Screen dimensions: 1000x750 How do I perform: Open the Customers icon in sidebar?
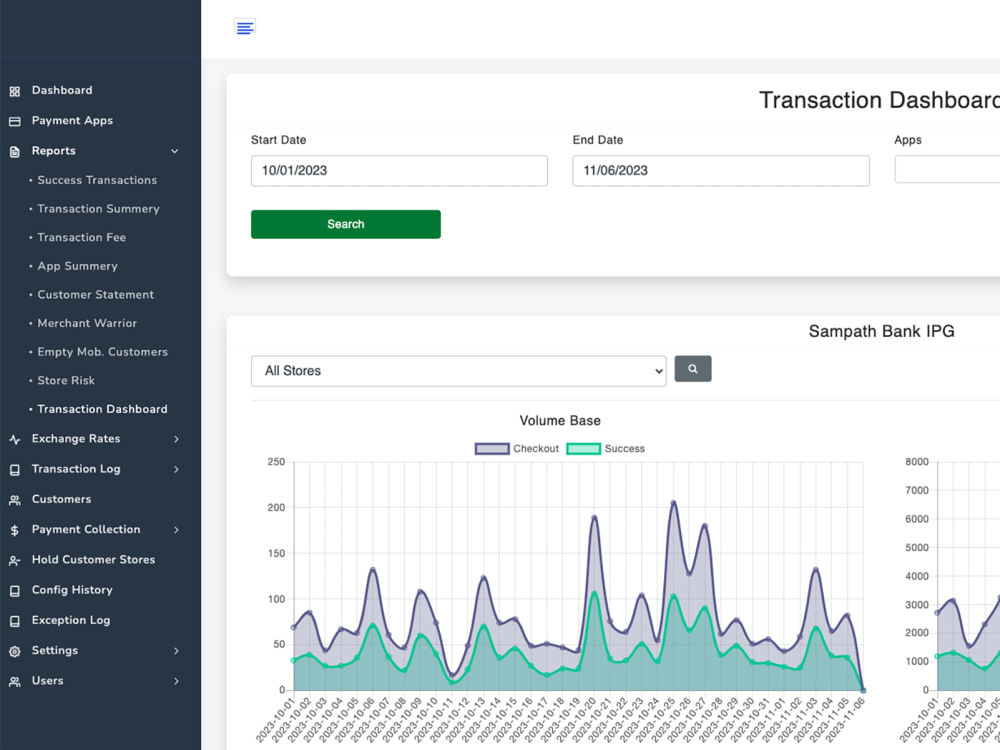click(x=17, y=499)
